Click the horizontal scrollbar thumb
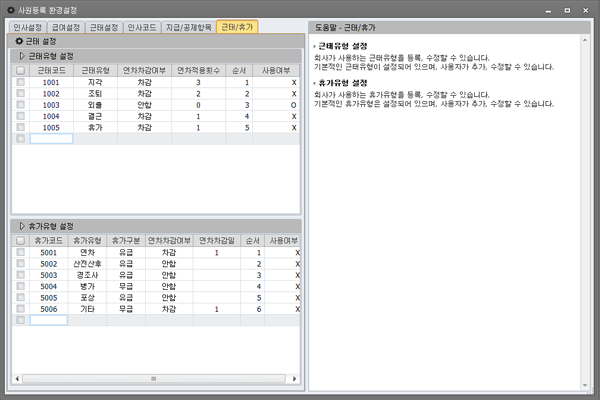 click(154, 379)
